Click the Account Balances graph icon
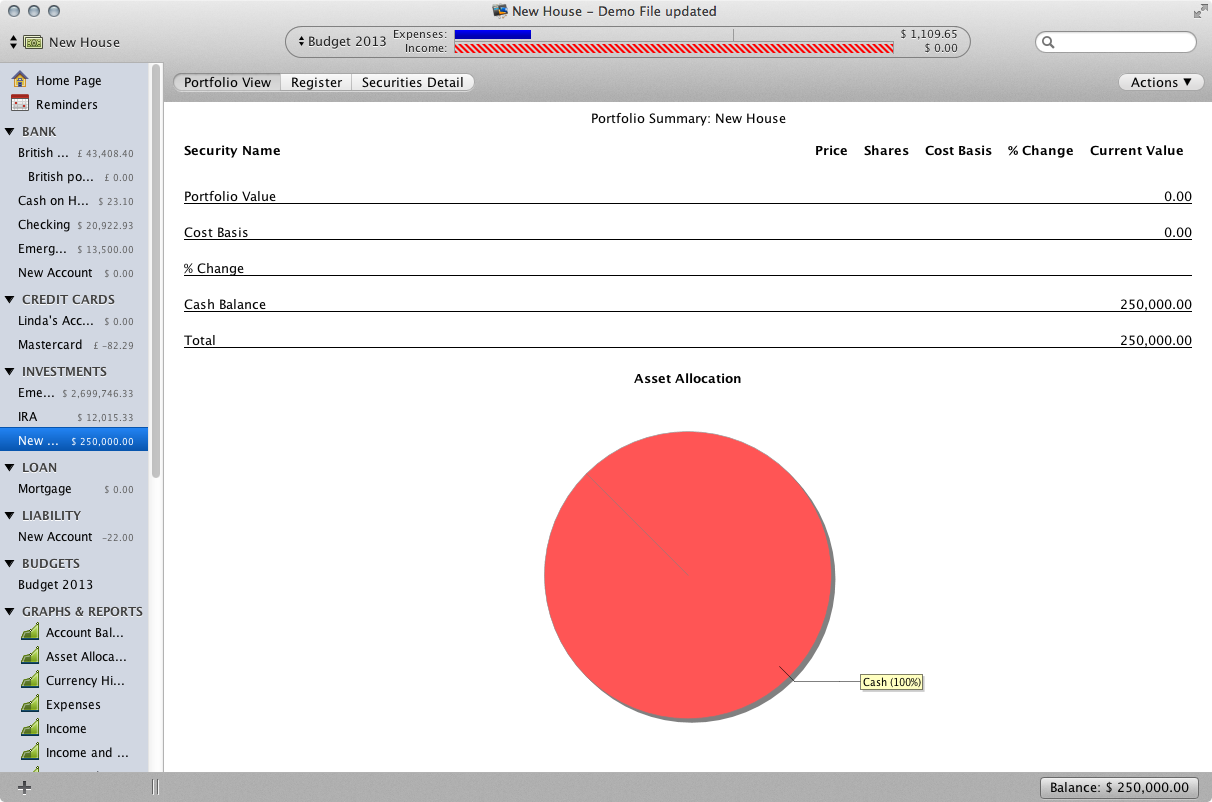The height and width of the screenshot is (802, 1212). [30, 632]
